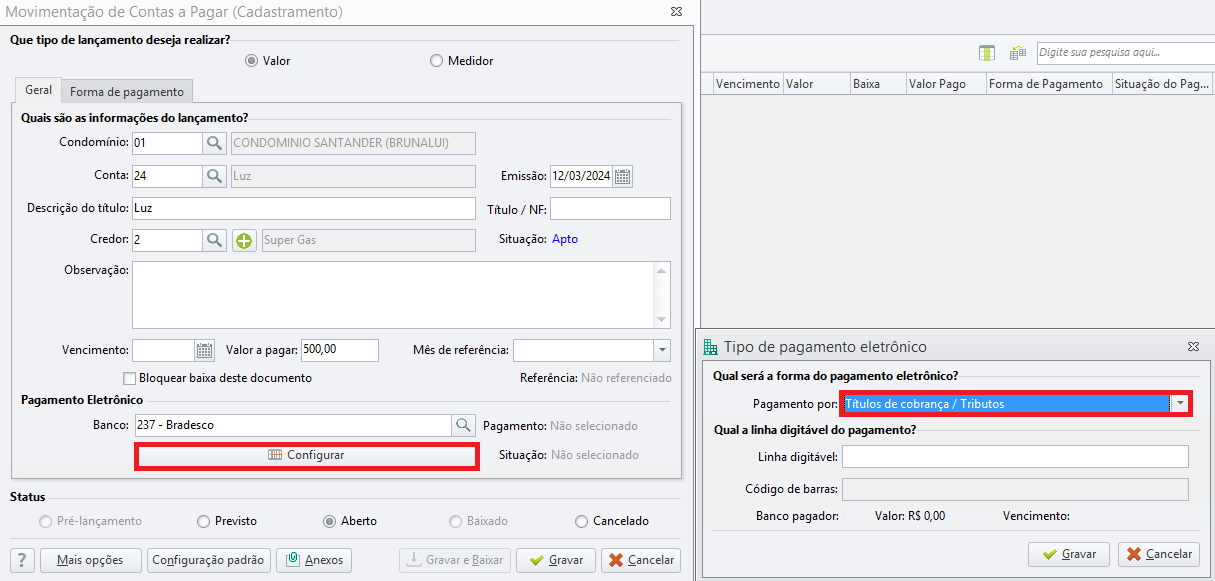This screenshot has height=581, width=1215.
Task: Click the Observação text area
Action: click(393, 295)
